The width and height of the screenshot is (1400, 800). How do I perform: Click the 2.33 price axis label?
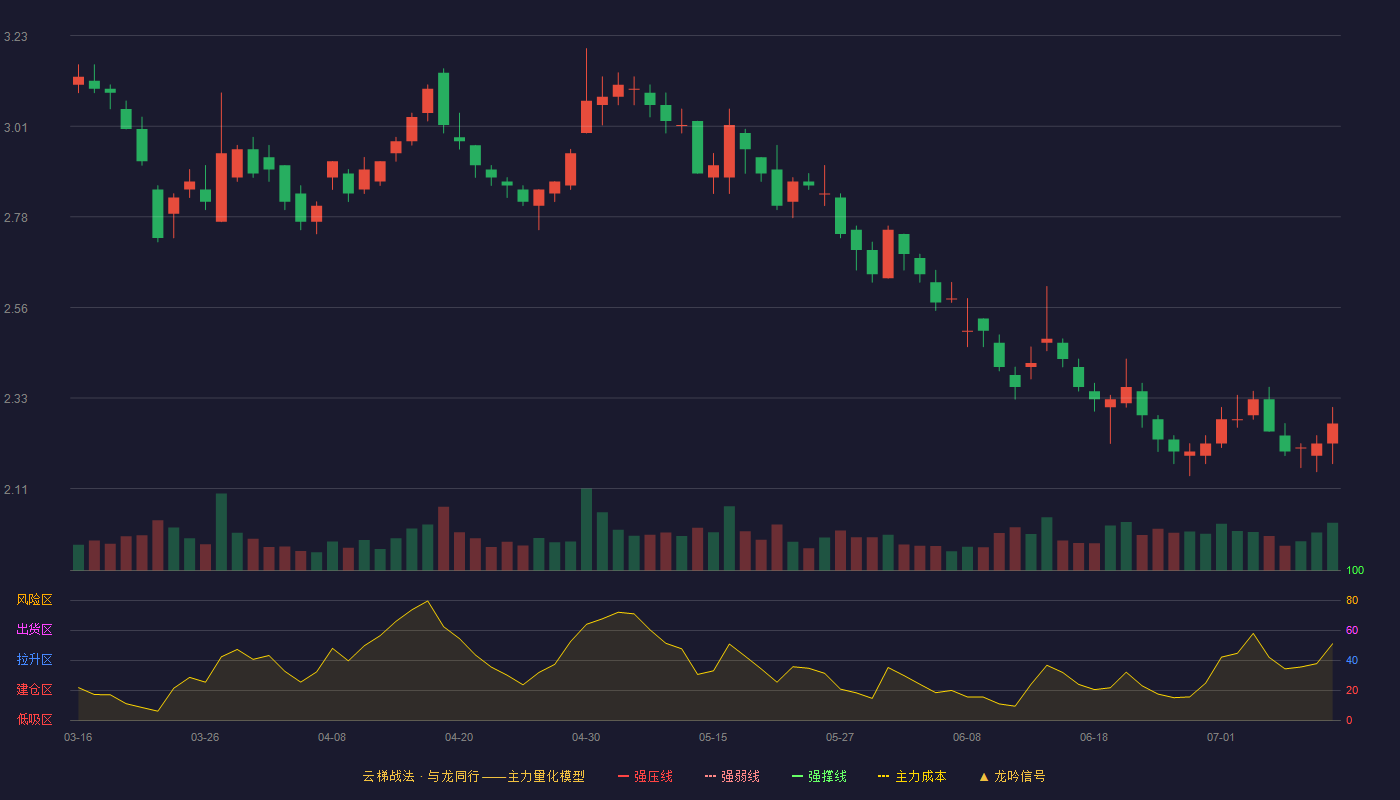tap(15, 399)
